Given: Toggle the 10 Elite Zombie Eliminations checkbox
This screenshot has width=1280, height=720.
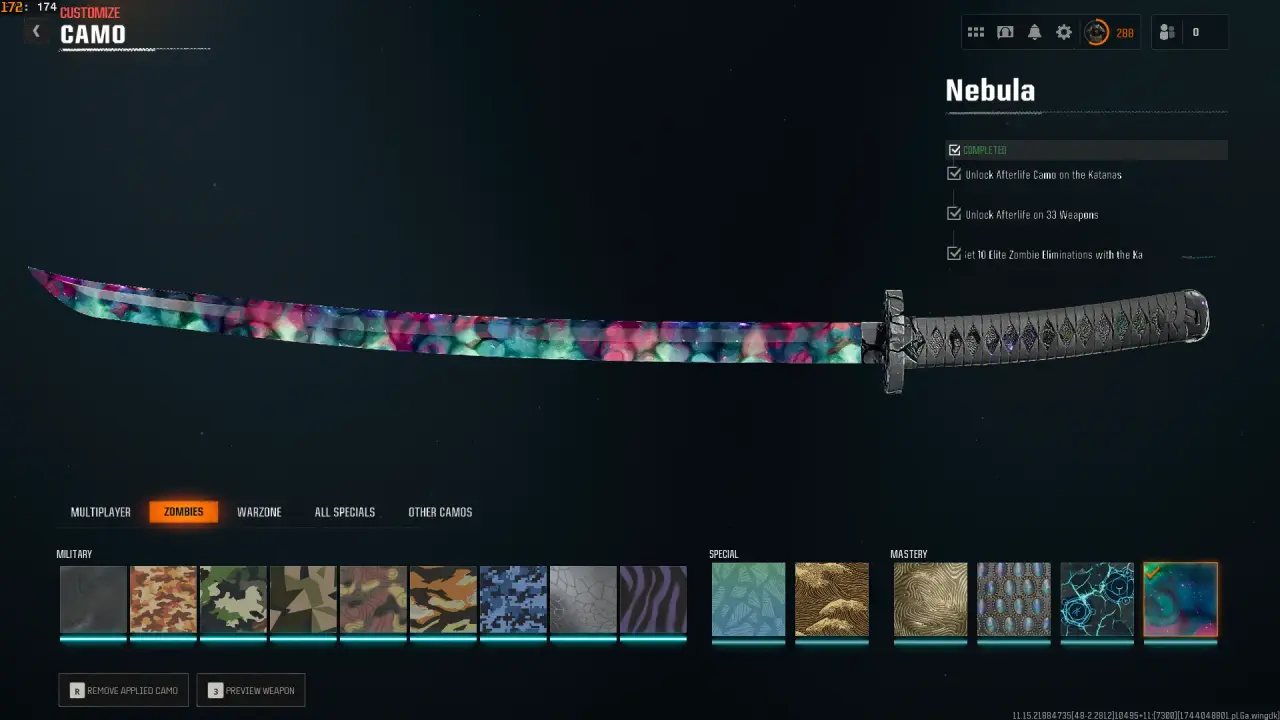Looking at the screenshot, I should (x=954, y=254).
